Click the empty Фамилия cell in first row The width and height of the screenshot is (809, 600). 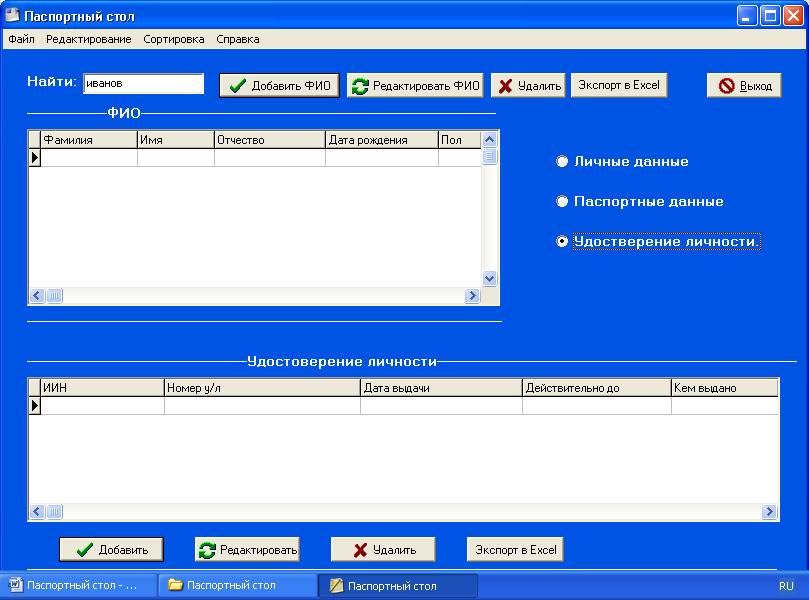click(89, 157)
